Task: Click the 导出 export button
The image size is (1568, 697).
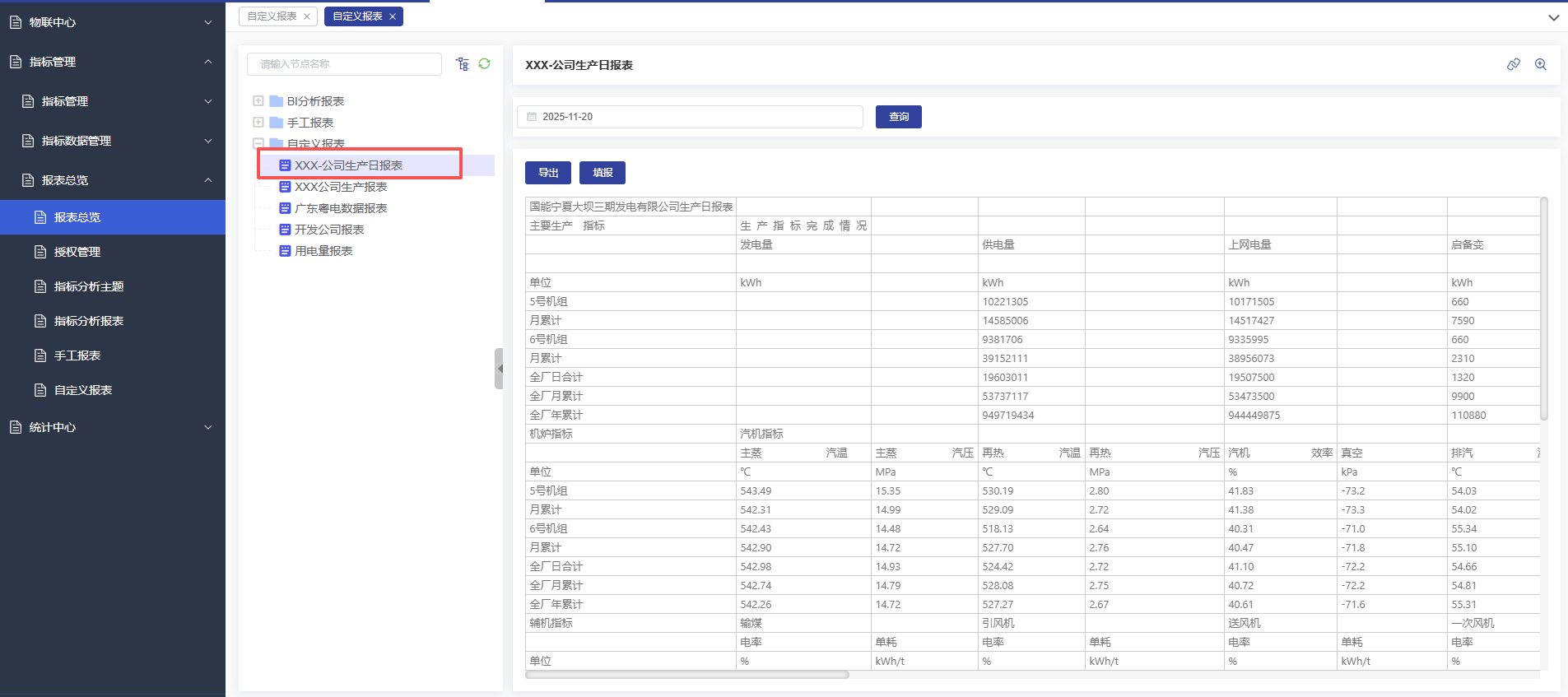Action: click(548, 173)
